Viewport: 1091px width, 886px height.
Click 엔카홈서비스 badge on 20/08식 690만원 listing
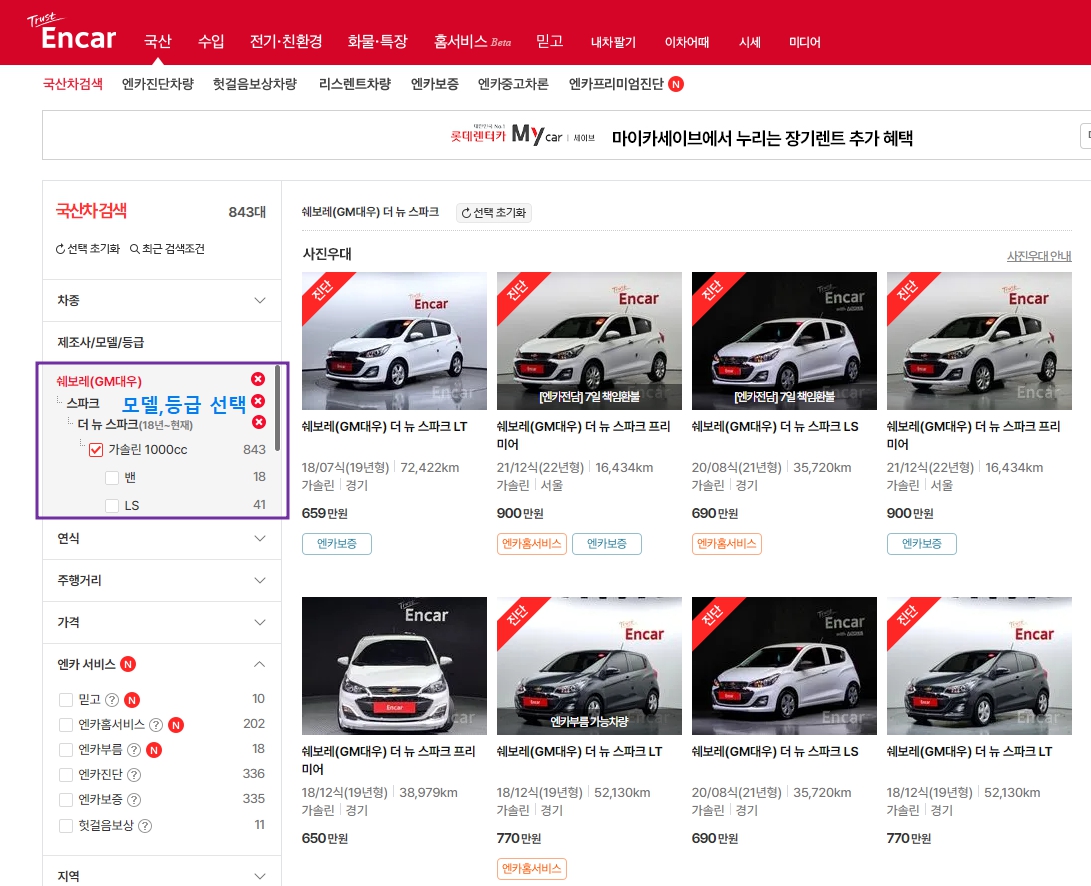[x=726, y=544]
